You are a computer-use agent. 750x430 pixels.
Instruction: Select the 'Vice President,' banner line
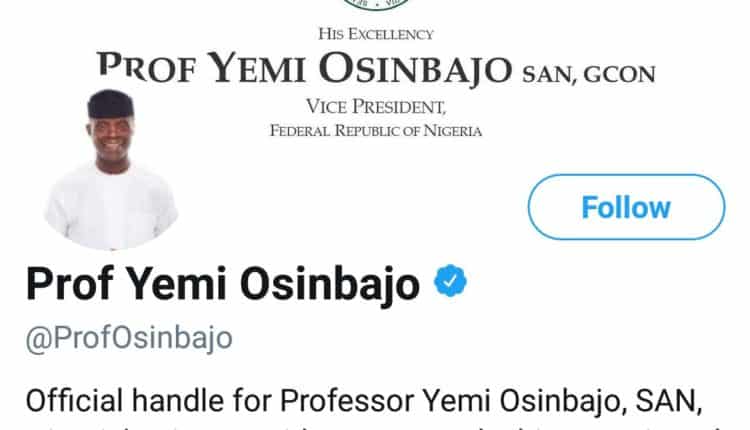click(x=376, y=106)
